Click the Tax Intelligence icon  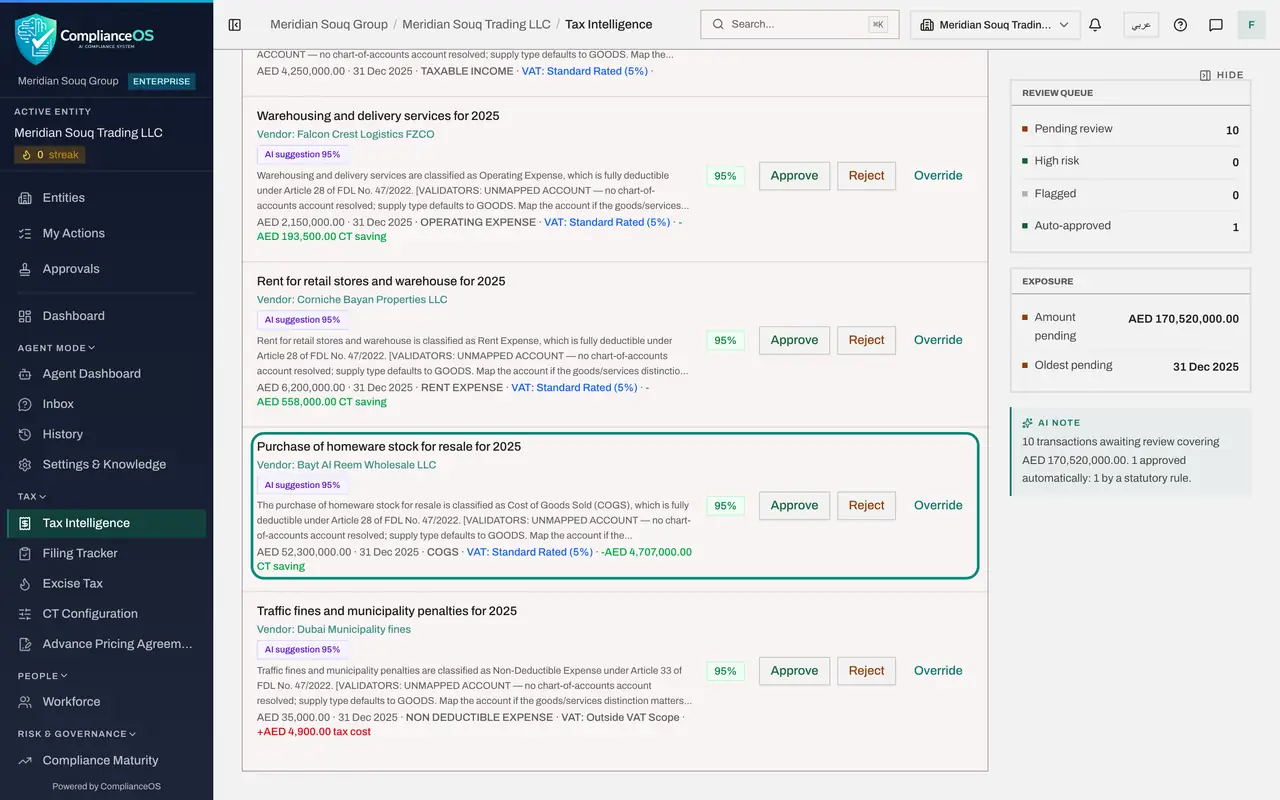[25, 523]
